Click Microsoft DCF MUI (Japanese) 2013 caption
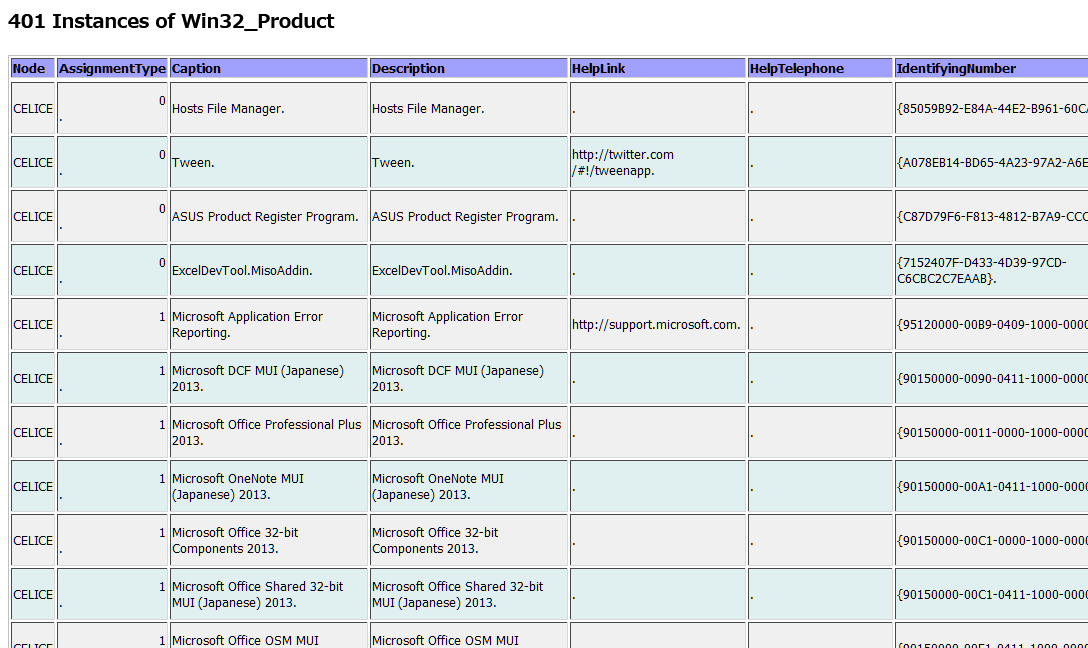 coord(257,378)
